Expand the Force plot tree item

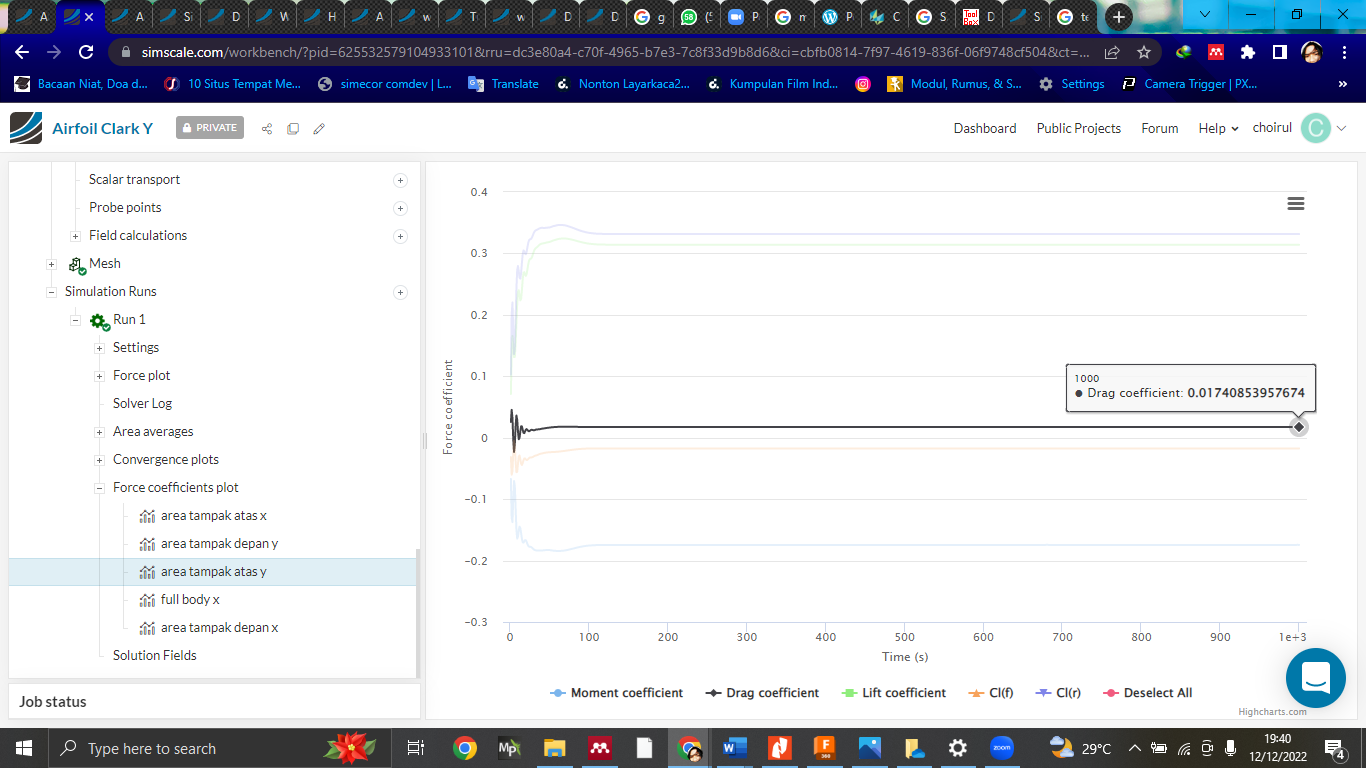tap(99, 375)
